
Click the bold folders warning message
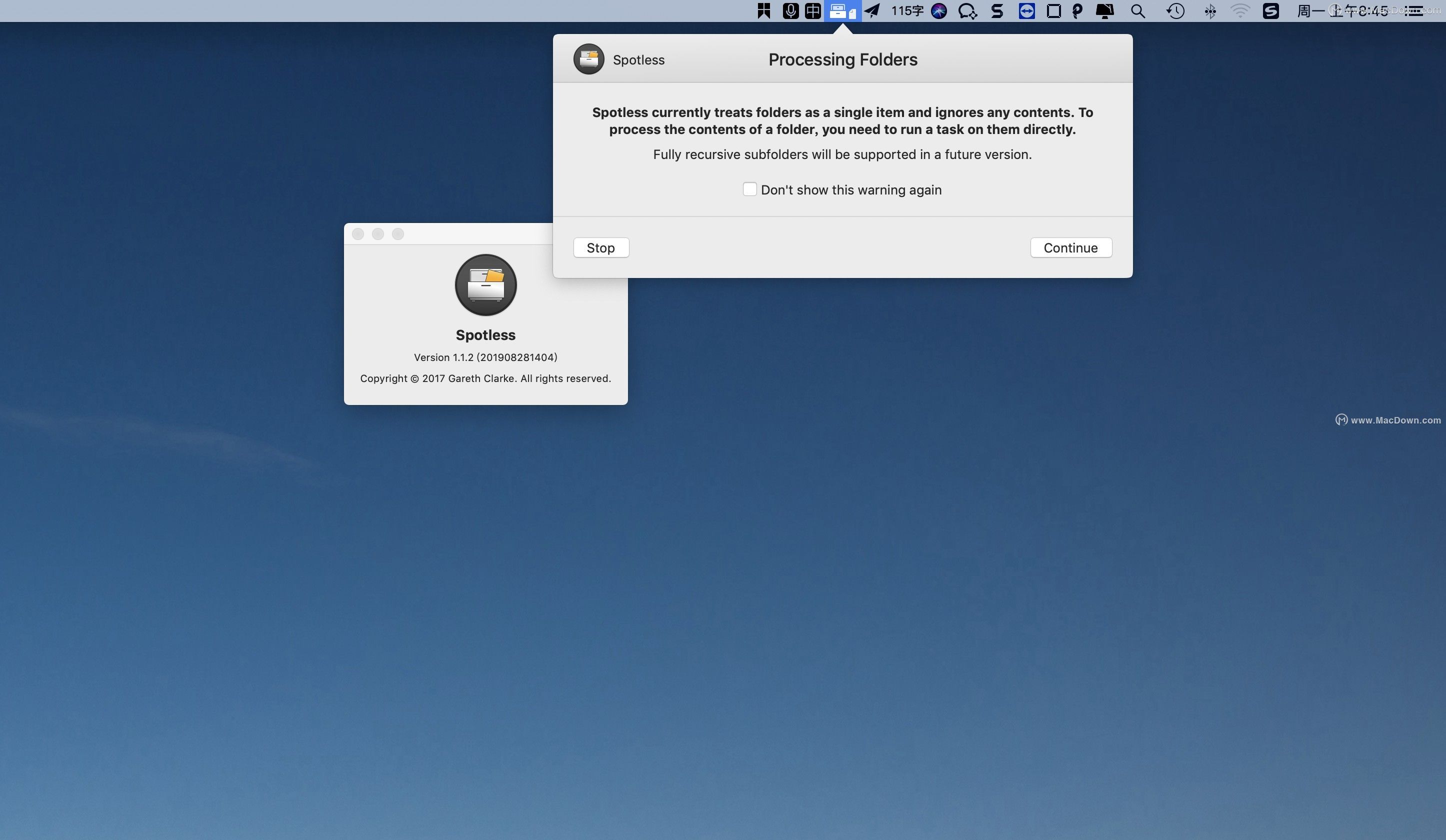842,120
